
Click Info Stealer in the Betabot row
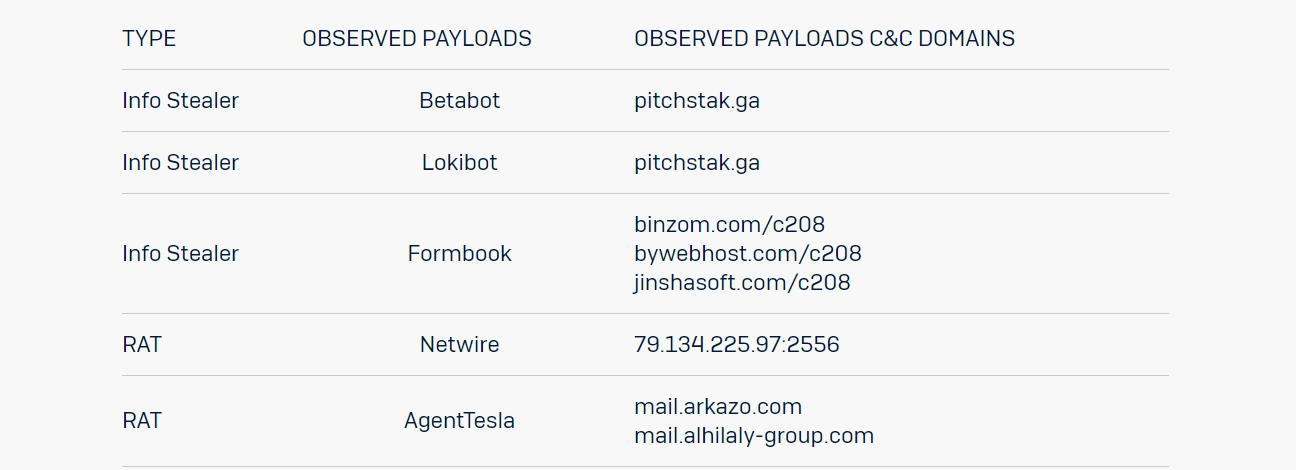click(x=180, y=101)
